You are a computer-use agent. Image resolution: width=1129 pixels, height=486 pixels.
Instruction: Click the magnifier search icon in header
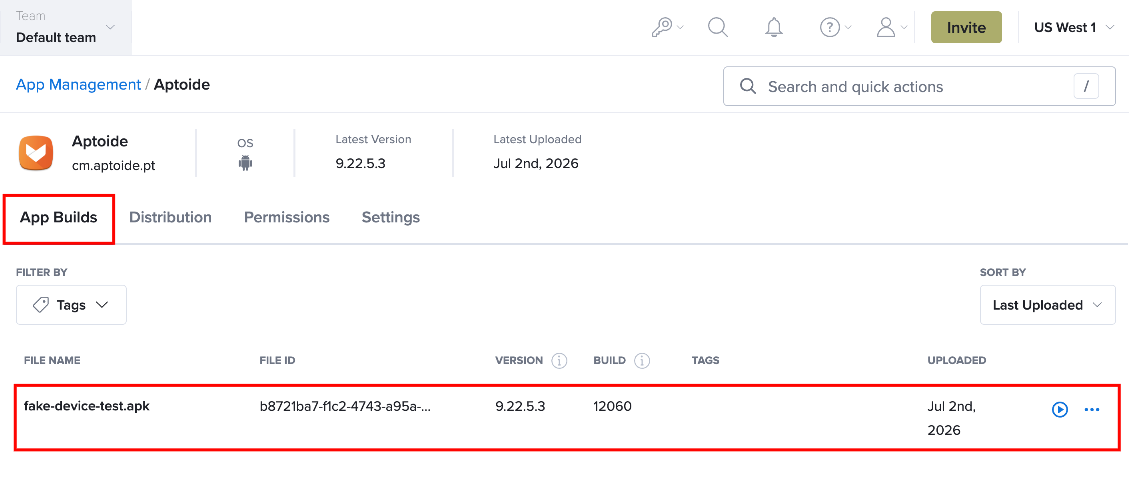(x=718, y=27)
